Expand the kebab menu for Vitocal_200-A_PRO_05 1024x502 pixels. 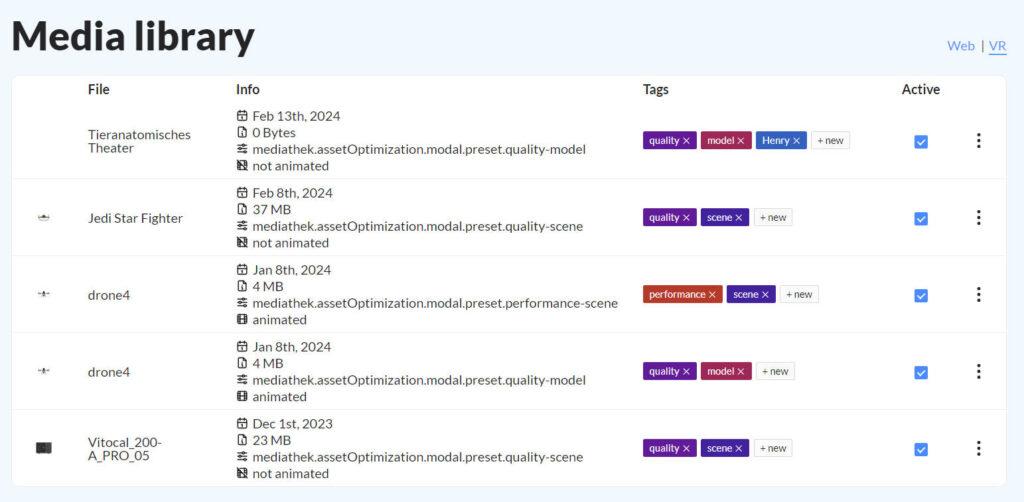[x=978, y=449]
